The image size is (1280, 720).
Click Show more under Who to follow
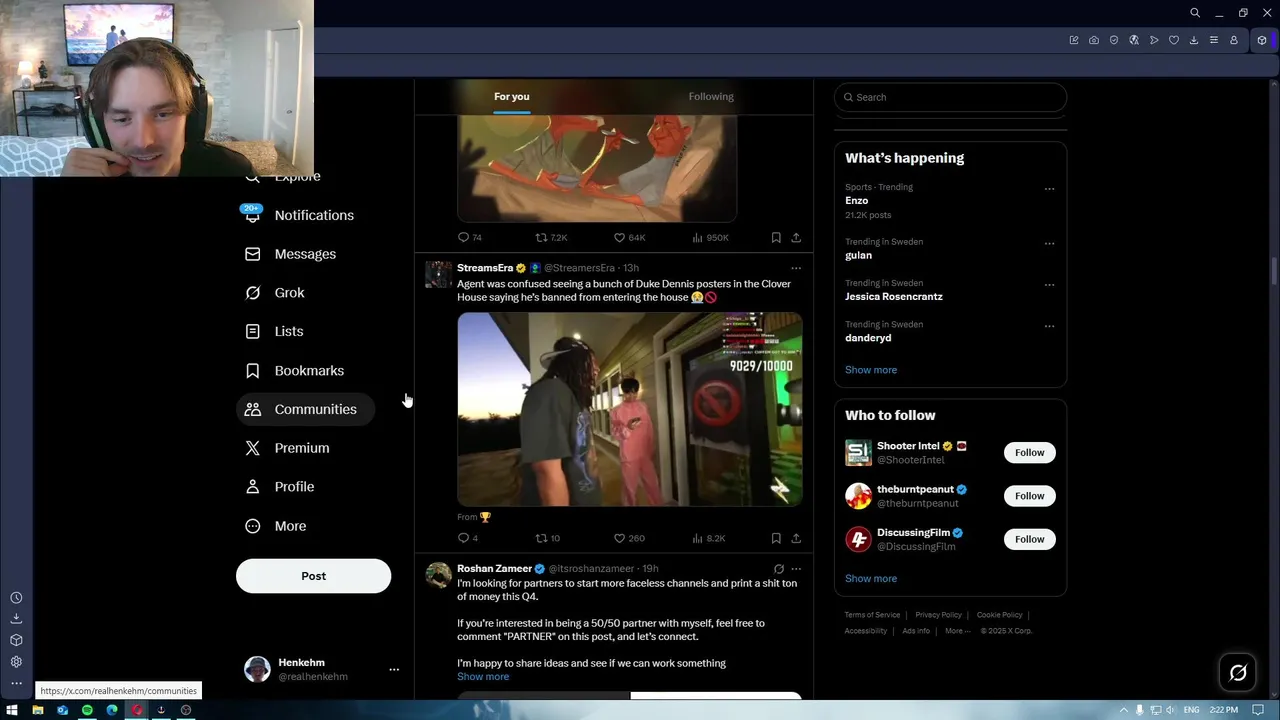[871, 579]
